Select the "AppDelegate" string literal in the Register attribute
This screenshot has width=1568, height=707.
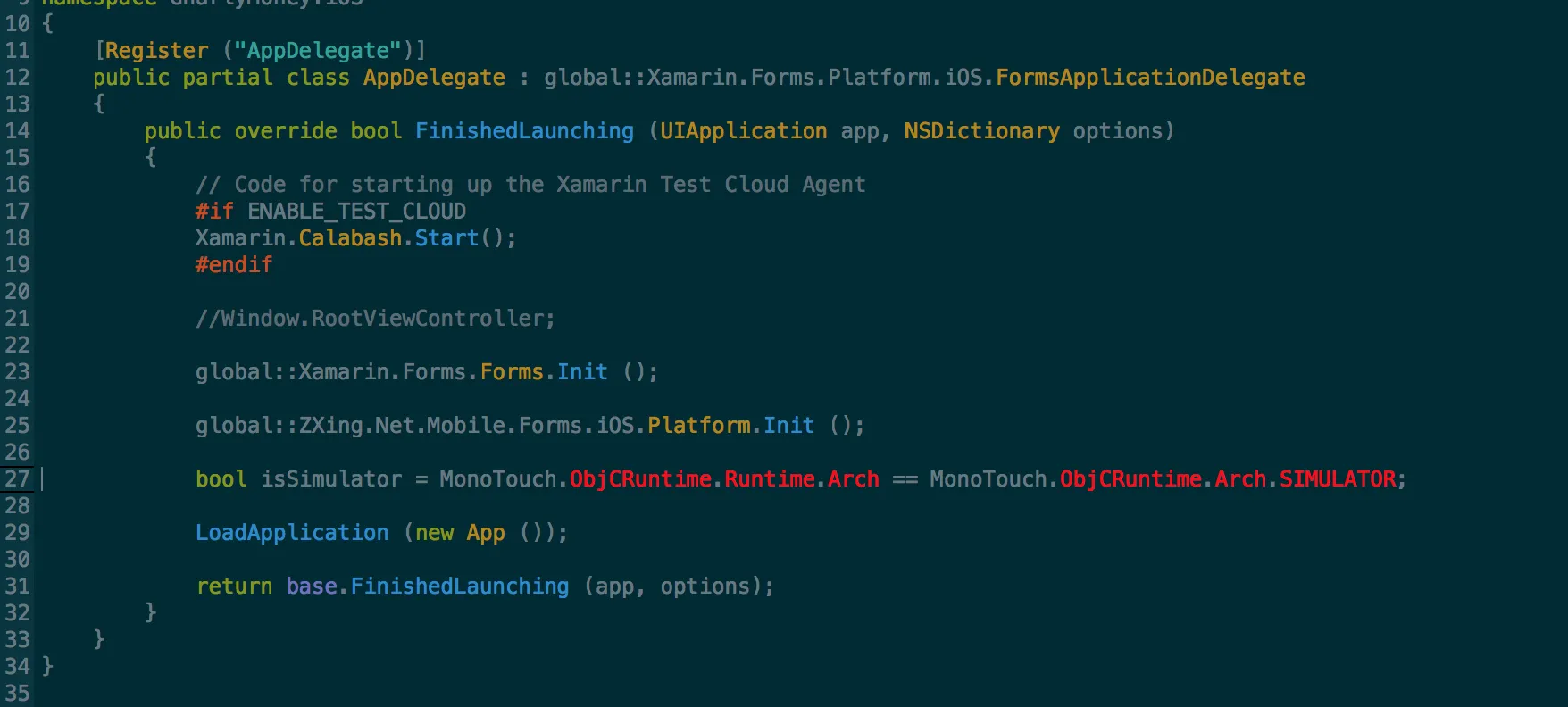pos(318,51)
